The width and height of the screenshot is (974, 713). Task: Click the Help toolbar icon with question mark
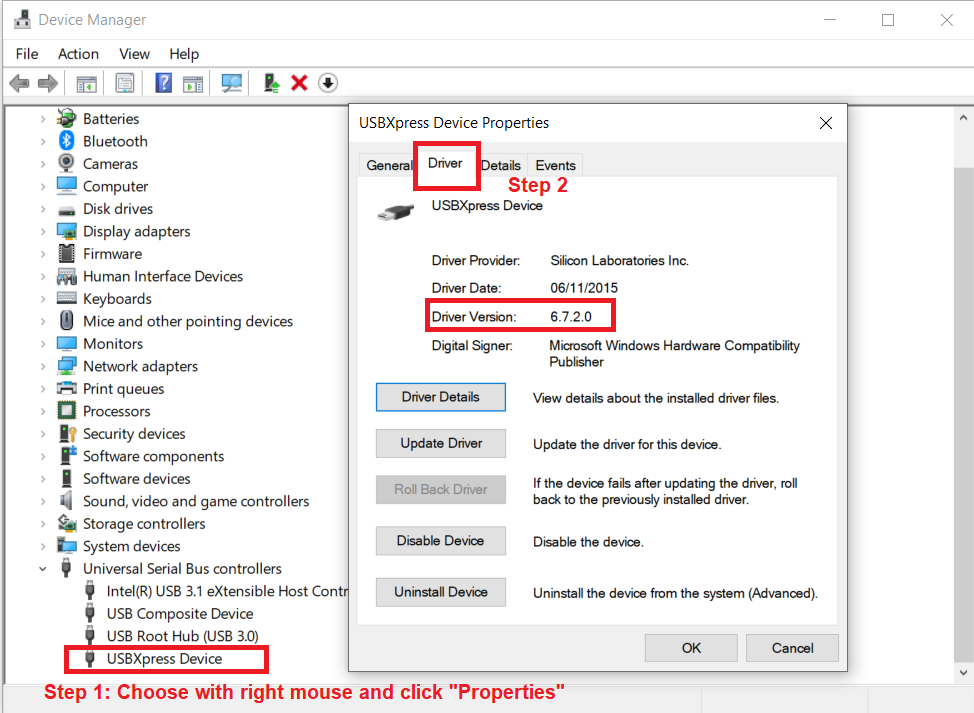[x=164, y=83]
